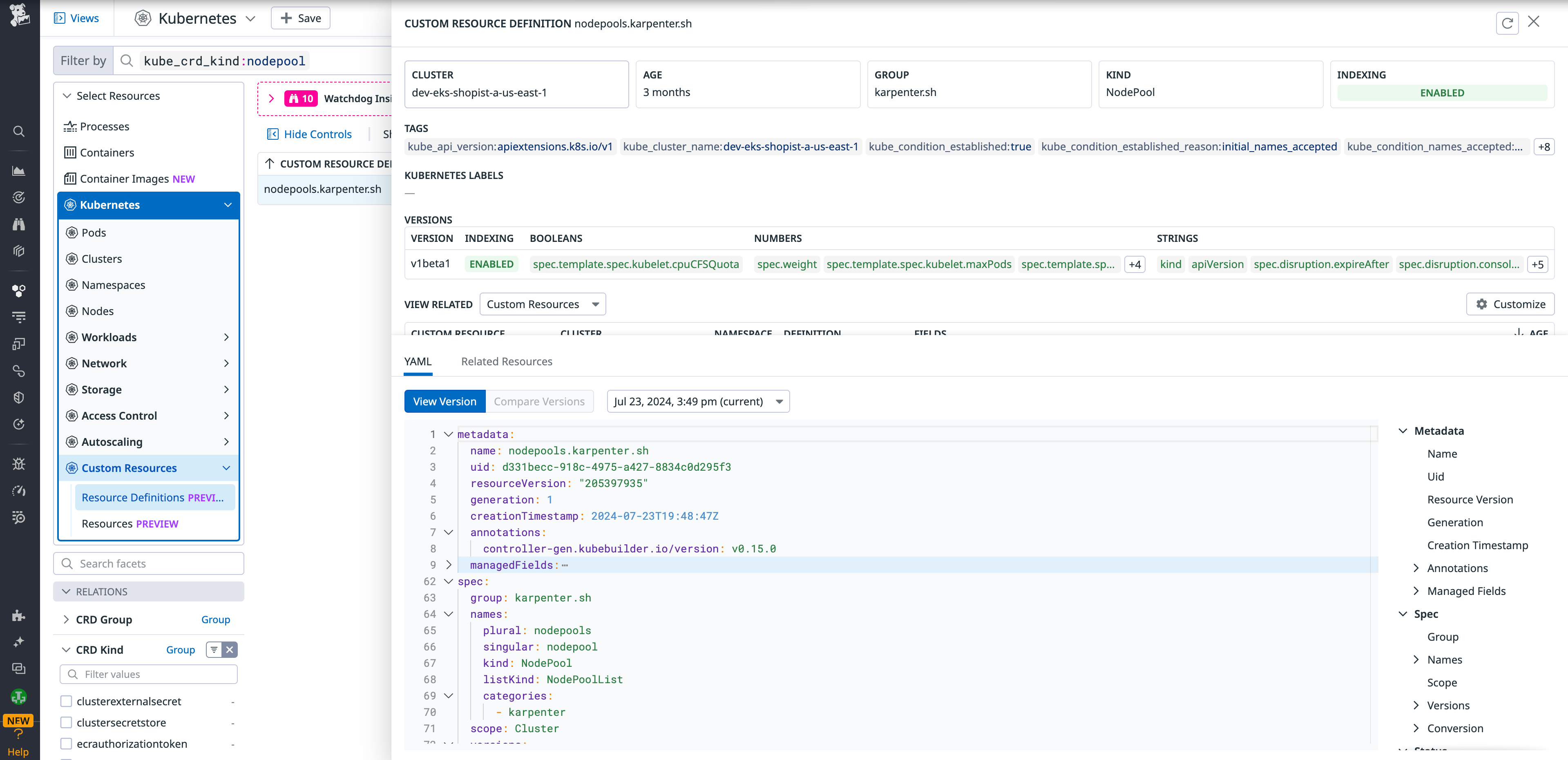Check the clusterexternalsecret facet checkbox

point(66,701)
